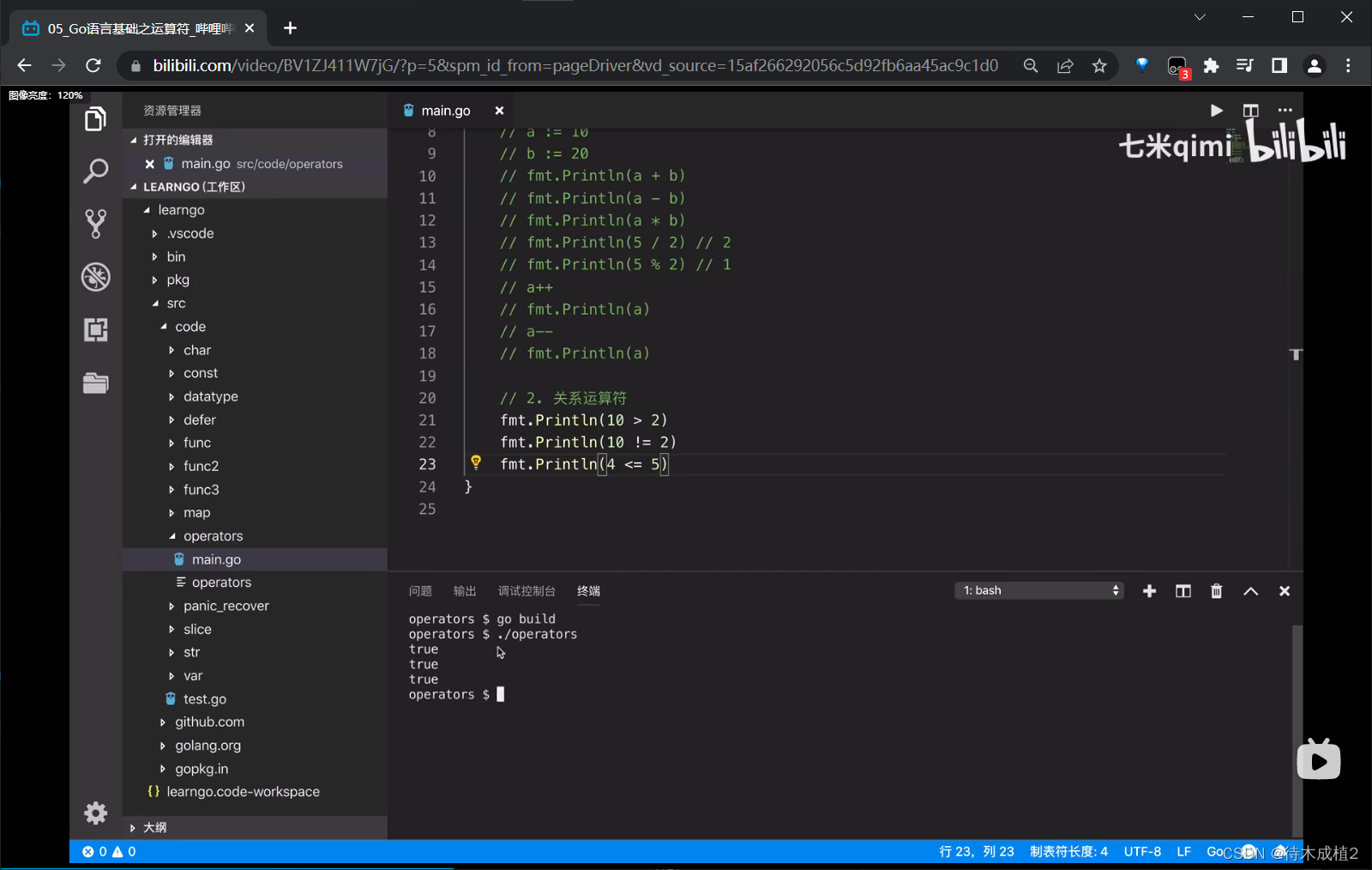1372x870 pixels.
Task: Click the terminal panel vertical scrollbar
Action: tap(1297, 729)
